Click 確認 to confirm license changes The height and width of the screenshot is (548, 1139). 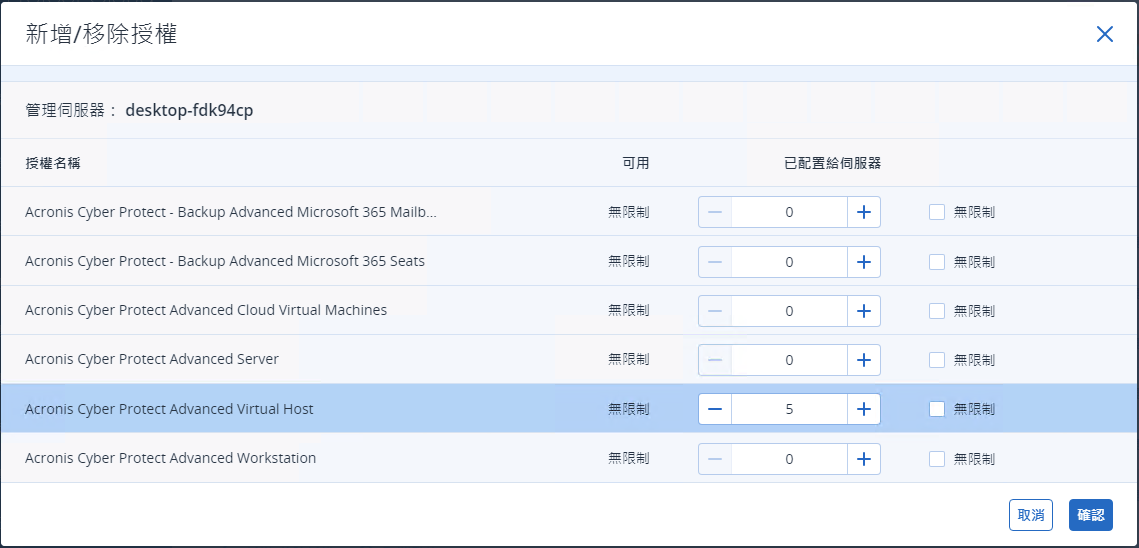click(1091, 515)
